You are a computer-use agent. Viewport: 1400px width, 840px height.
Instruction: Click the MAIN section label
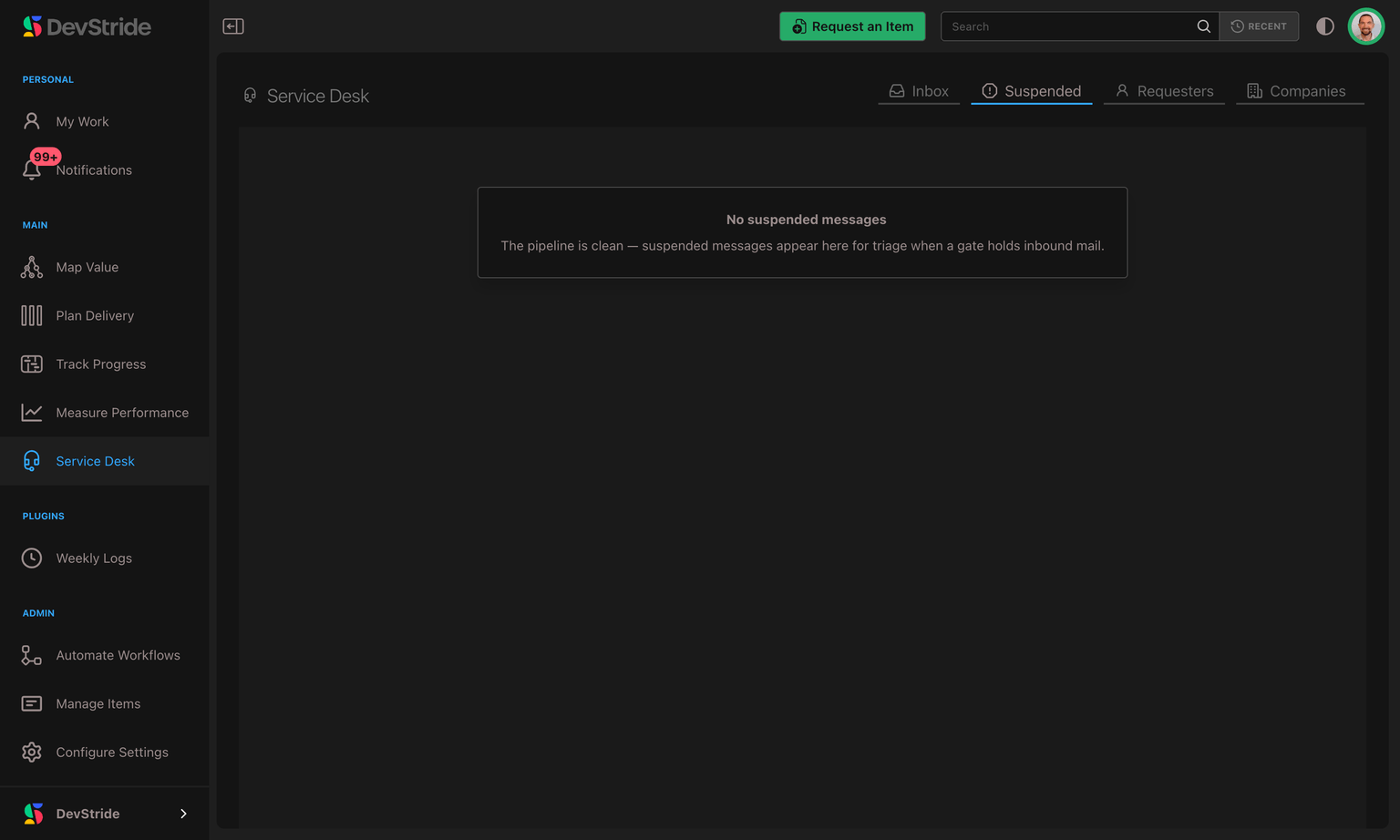[35, 225]
